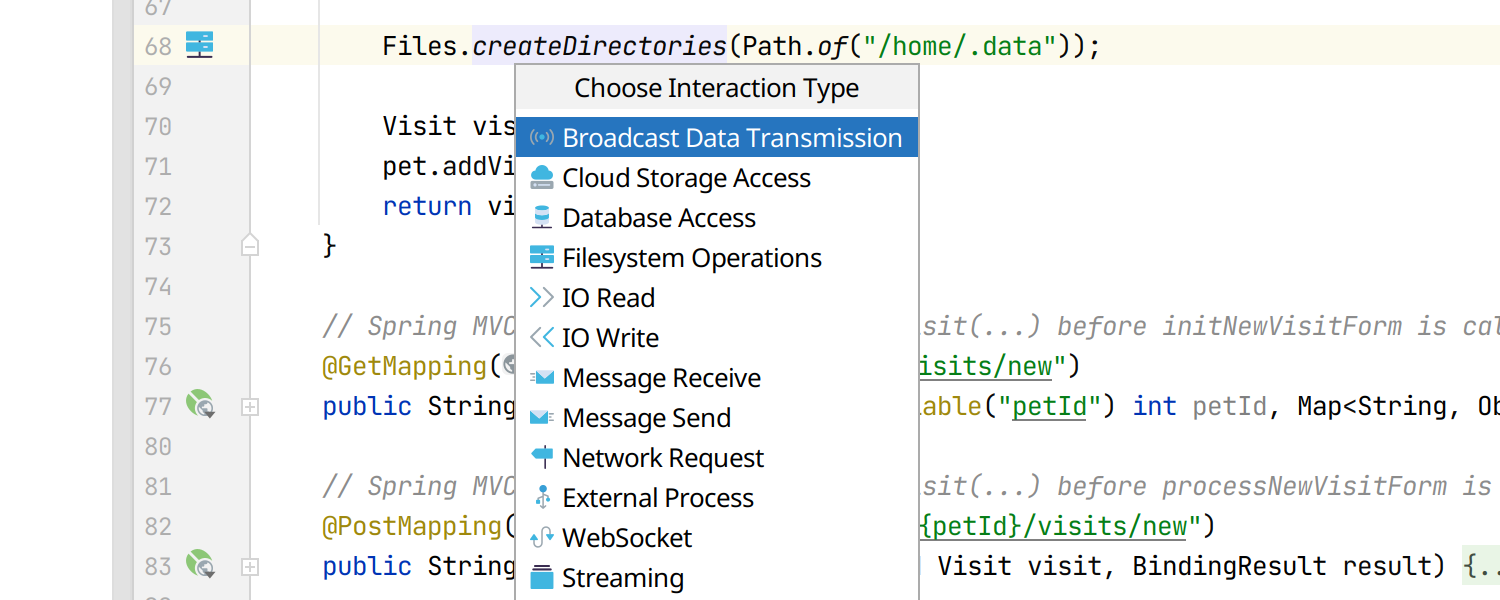The width and height of the screenshot is (1500, 600).
Task: Click the IO Read double-chevron icon
Action: 541,298
